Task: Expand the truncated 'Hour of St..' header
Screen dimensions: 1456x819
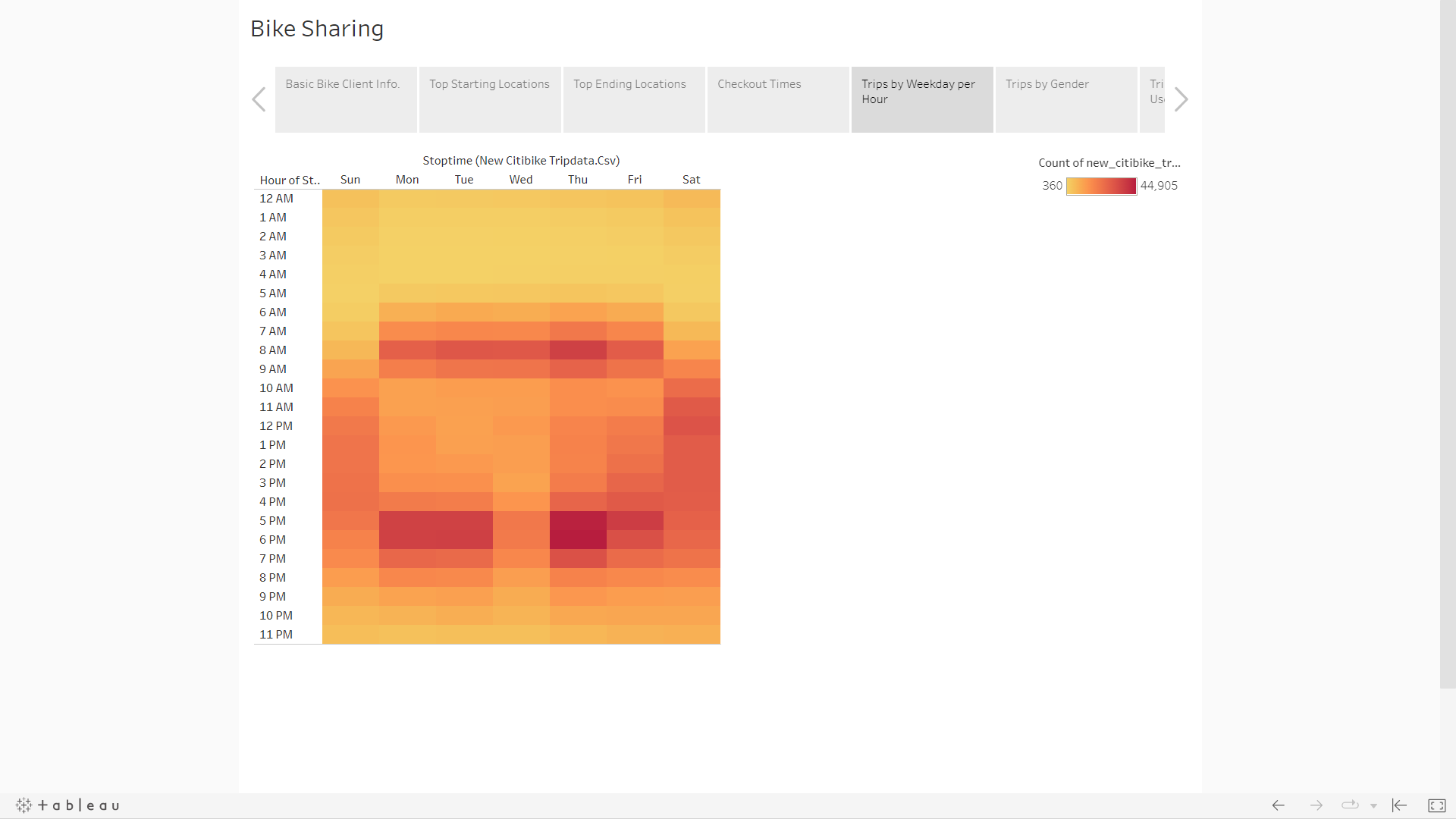Action: click(289, 180)
